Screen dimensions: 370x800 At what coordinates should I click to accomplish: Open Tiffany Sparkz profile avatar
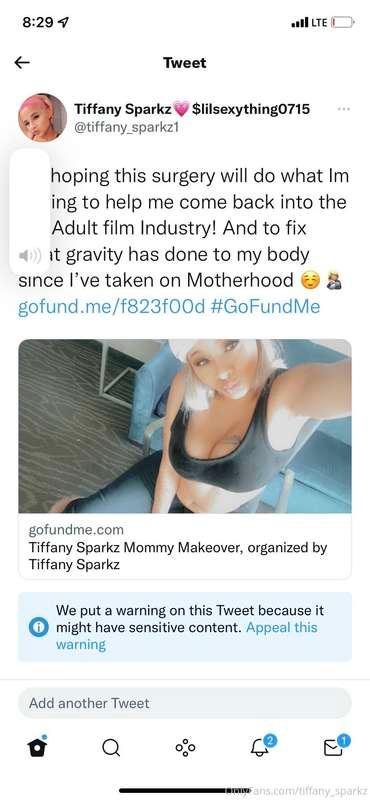point(42,117)
